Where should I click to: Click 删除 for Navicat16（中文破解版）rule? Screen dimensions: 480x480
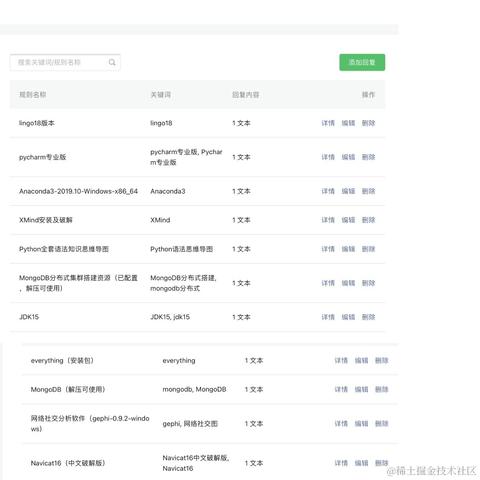[x=382, y=463]
